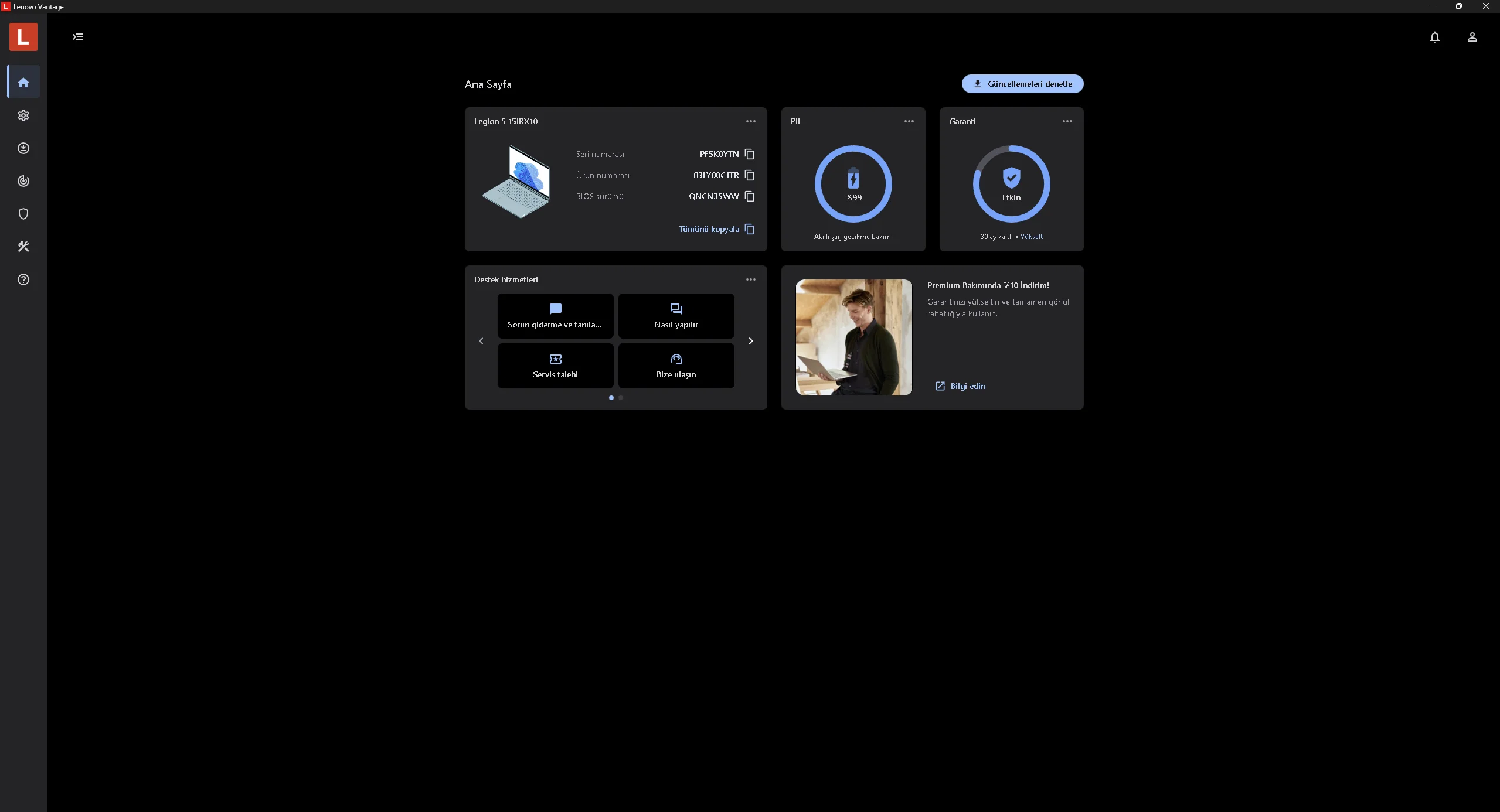The width and height of the screenshot is (1500, 812).
Task: Open the Security shield icon in sidebar
Action: 23,214
